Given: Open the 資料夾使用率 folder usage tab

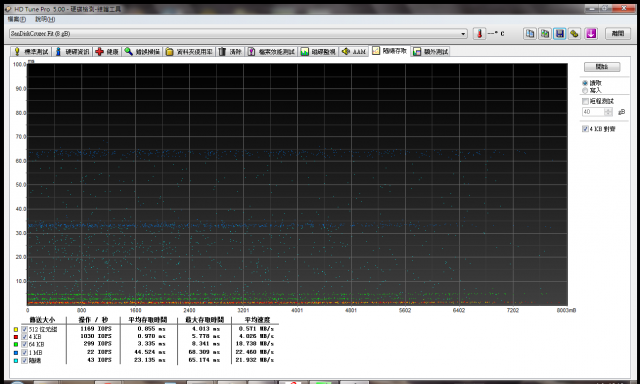Looking at the screenshot, I should pos(189,51).
